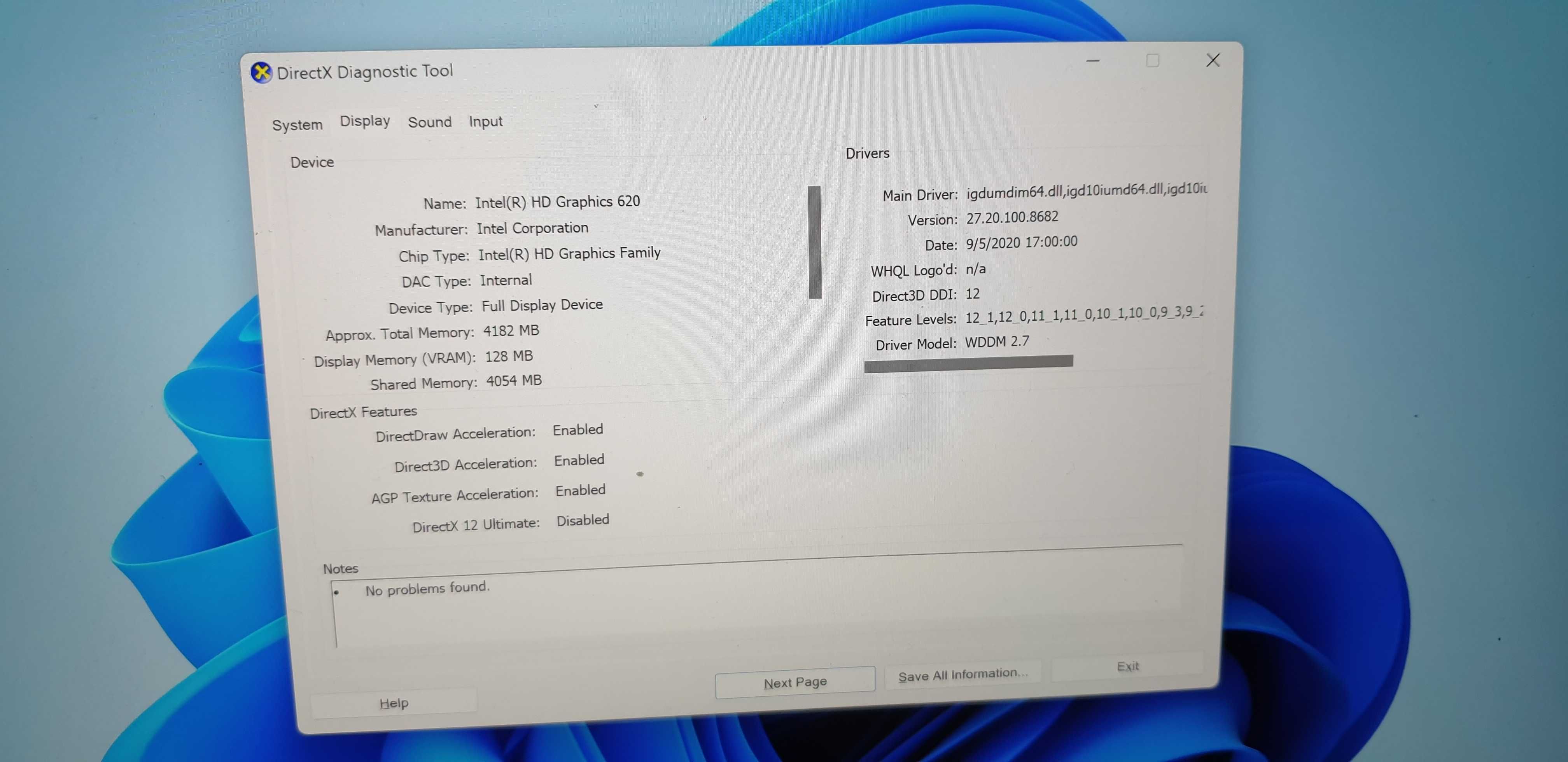Click the DirectX Diagnostic Tool title icon

tap(262, 73)
